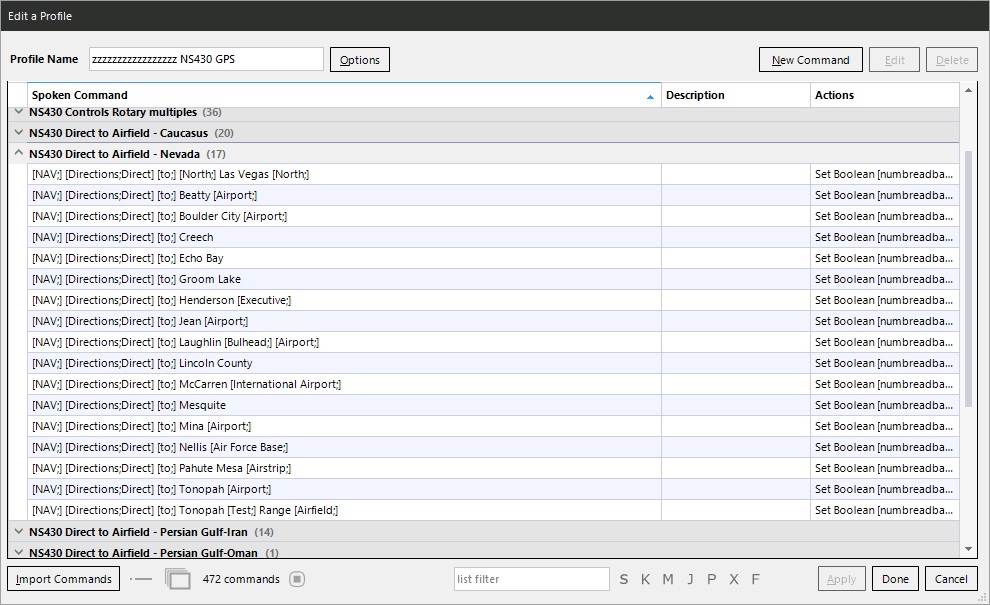Expand NS430 Controls Rotary multiples group
The image size is (990, 605).
click(18, 112)
